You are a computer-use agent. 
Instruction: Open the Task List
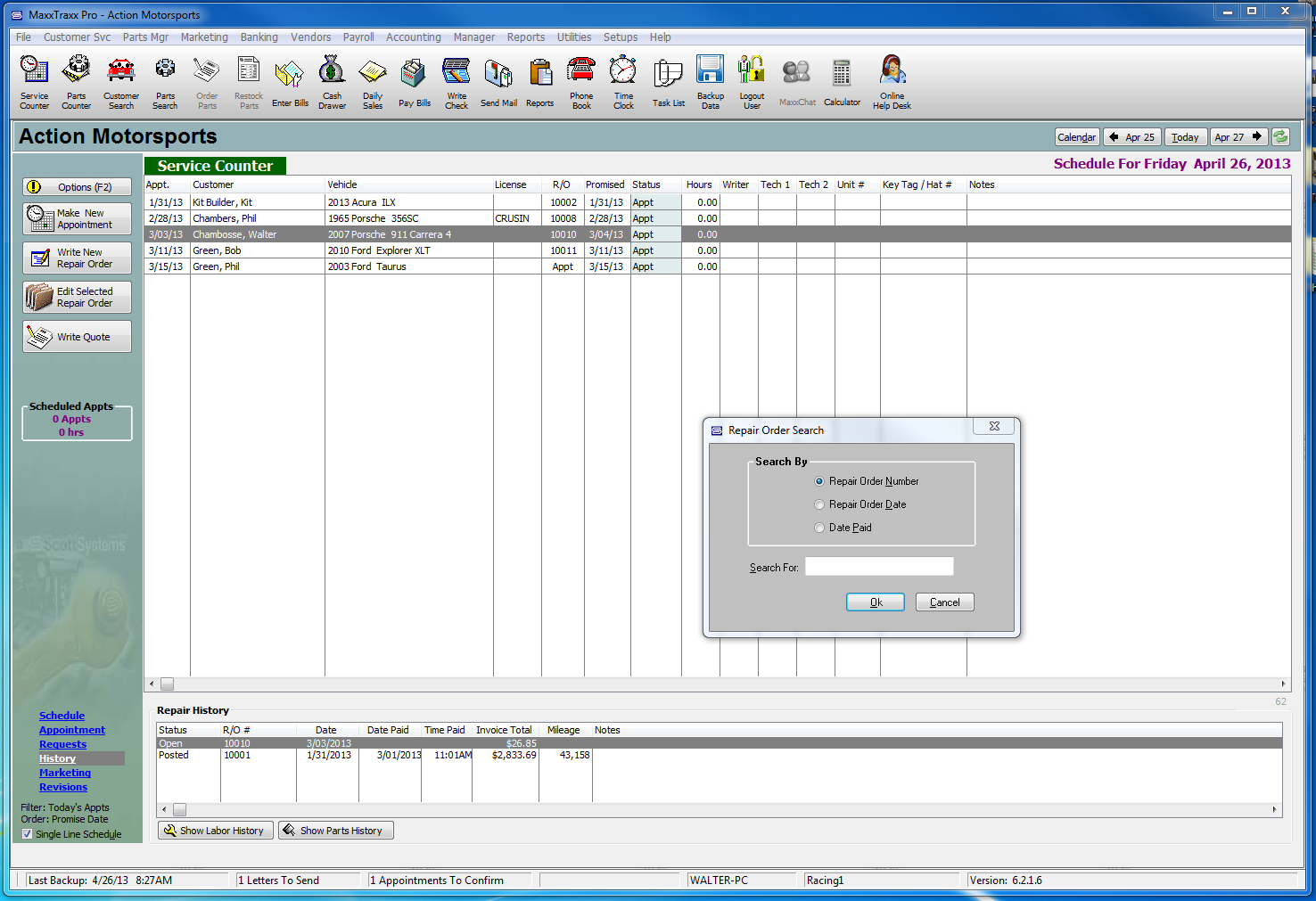point(668,83)
